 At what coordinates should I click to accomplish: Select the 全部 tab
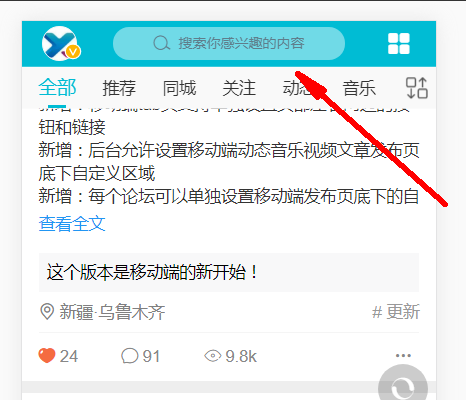(x=57, y=88)
